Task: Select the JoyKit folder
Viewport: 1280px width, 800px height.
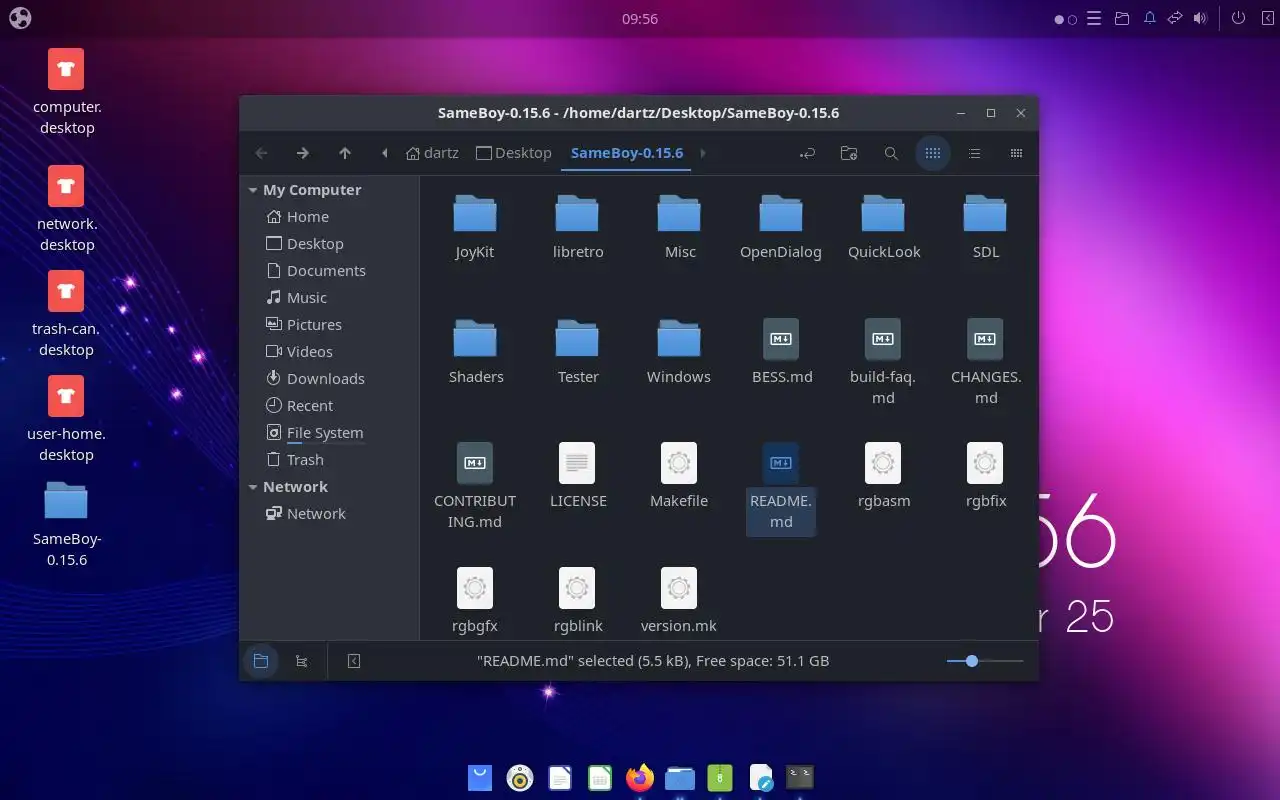Action: coord(475,228)
